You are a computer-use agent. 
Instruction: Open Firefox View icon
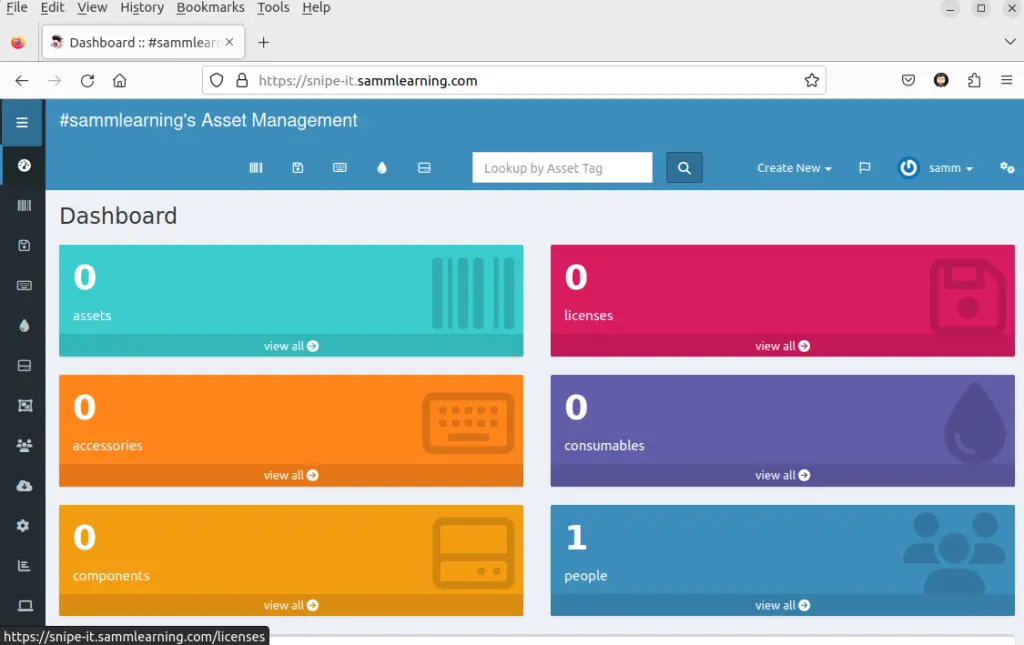coord(18,42)
